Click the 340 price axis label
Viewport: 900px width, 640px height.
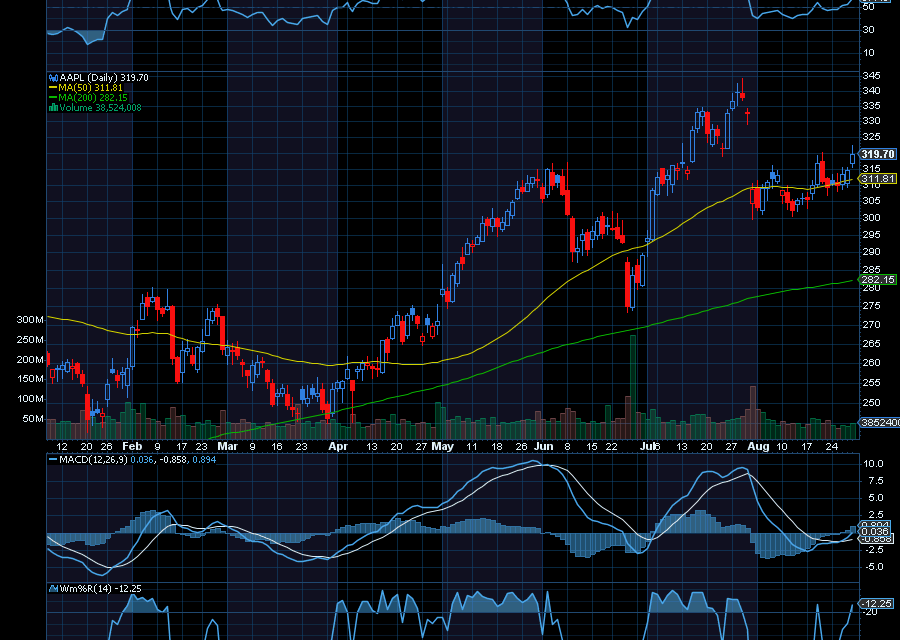(x=871, y=91)
